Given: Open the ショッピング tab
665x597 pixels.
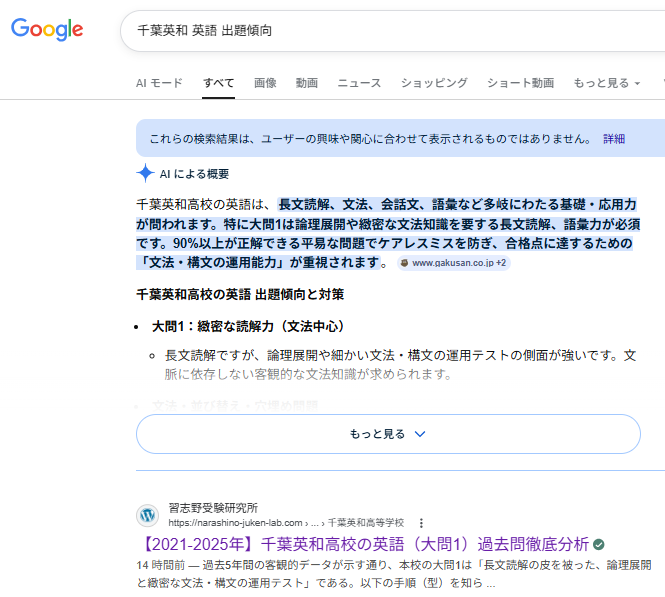Looking at the screenshot, I should 434,83.
